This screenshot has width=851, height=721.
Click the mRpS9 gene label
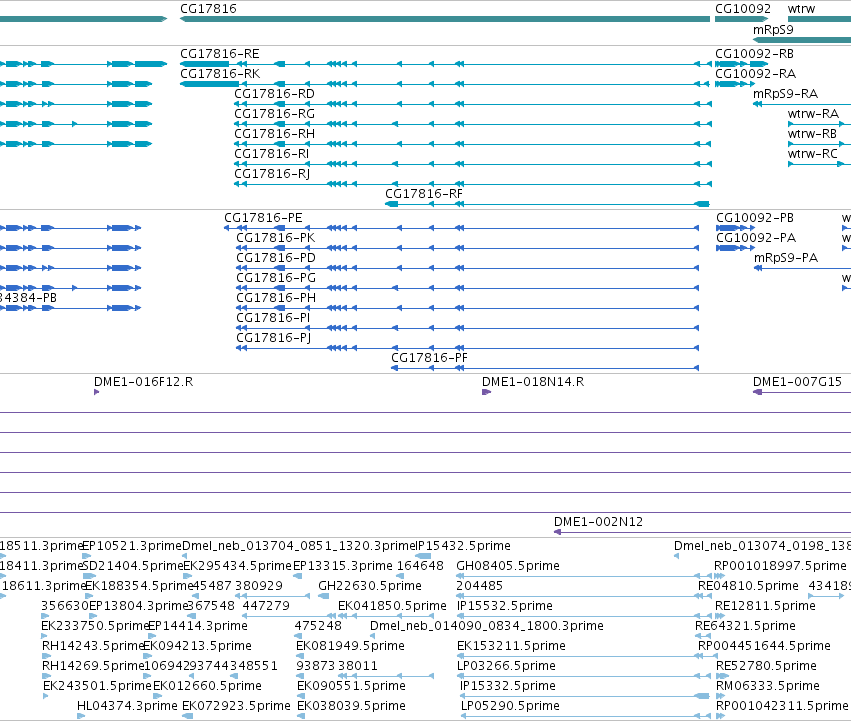pyautogui.click(x=773, y=30)
